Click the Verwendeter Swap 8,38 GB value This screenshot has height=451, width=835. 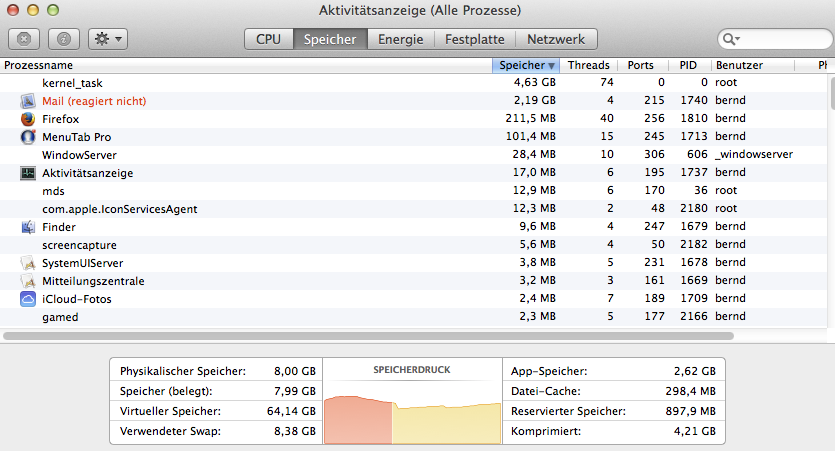(x=295, y=431)
